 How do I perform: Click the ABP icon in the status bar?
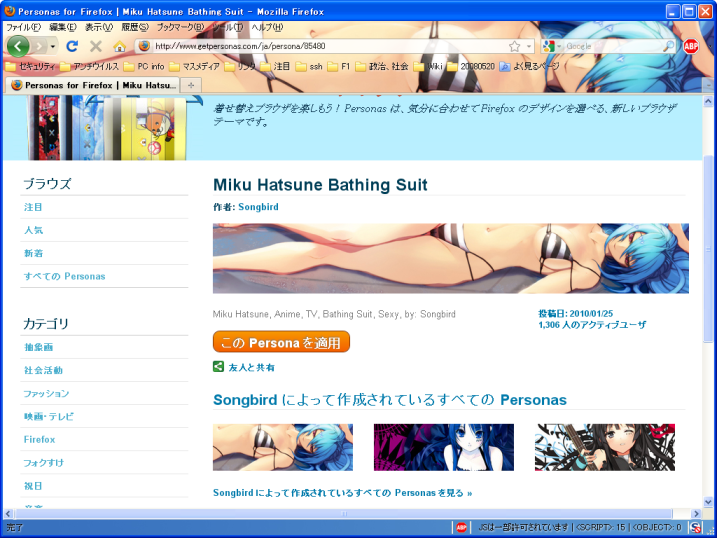[x=461, y=527]
